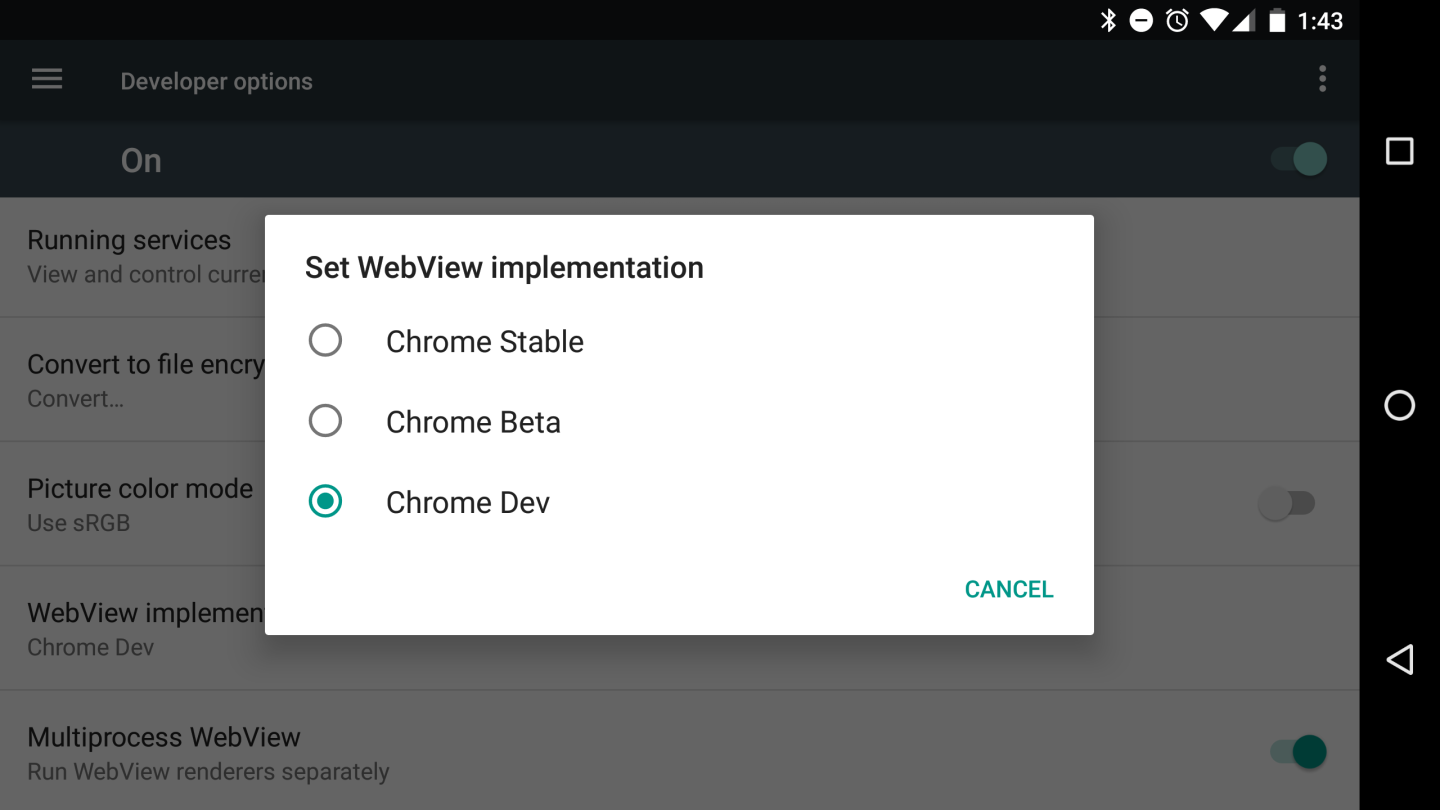The width and height of the screenshot is (1440, 810).
Task: Tap the Wi-Fi signal status icon
Action: pos(1214,20)
